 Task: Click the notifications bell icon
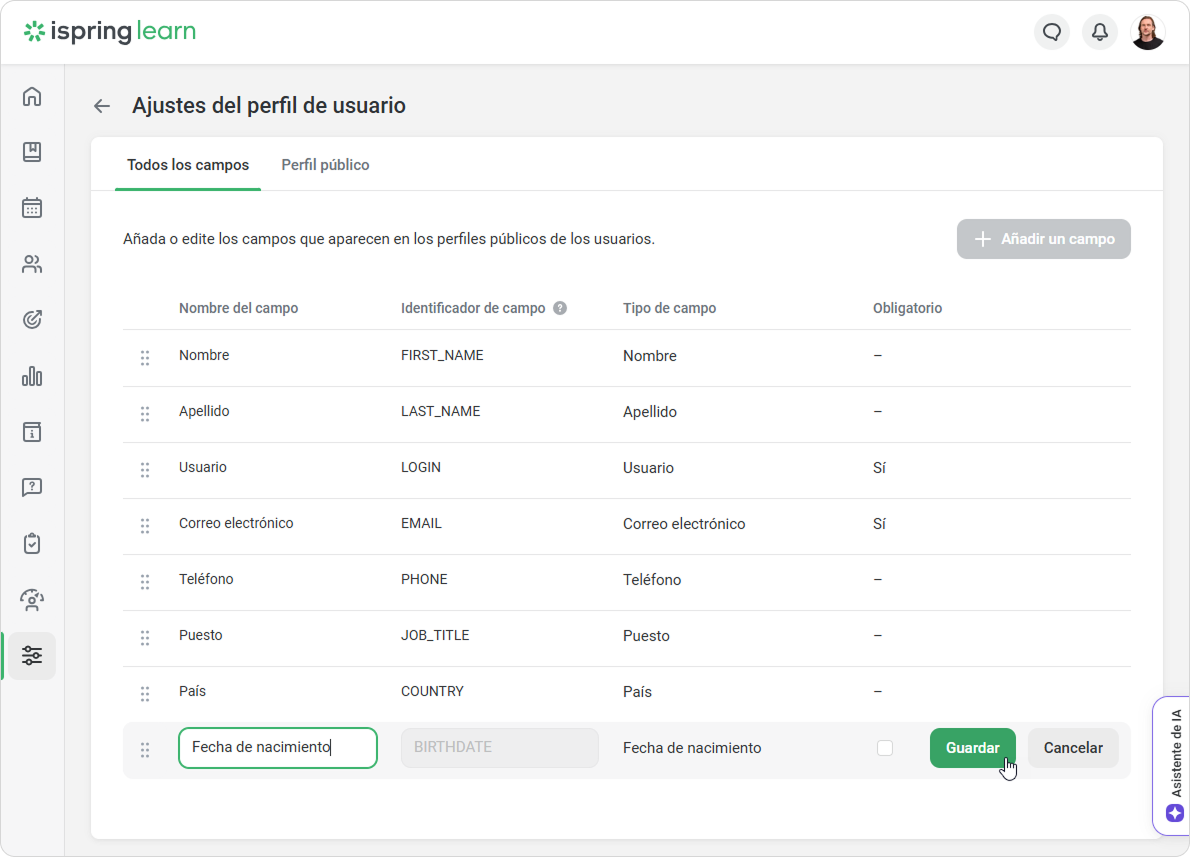click(1099, 32)
